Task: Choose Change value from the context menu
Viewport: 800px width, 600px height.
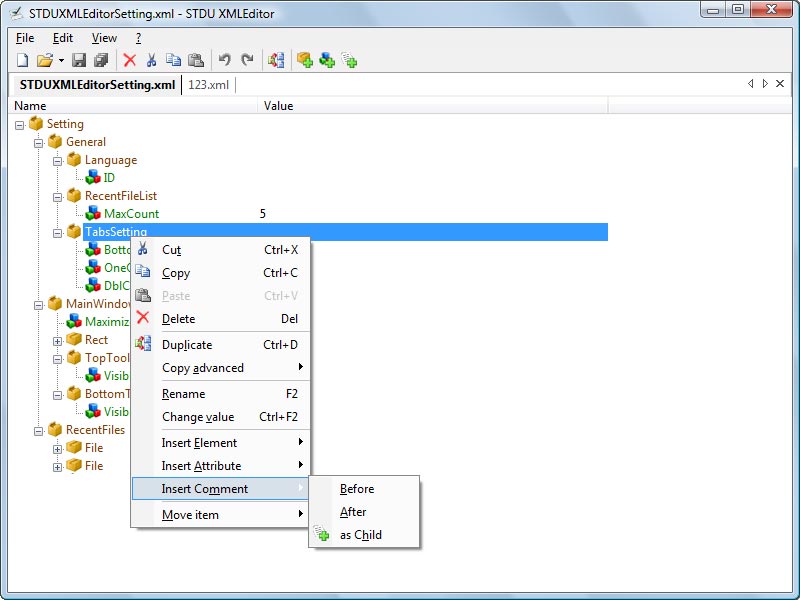Action: [x=221, y=417]
